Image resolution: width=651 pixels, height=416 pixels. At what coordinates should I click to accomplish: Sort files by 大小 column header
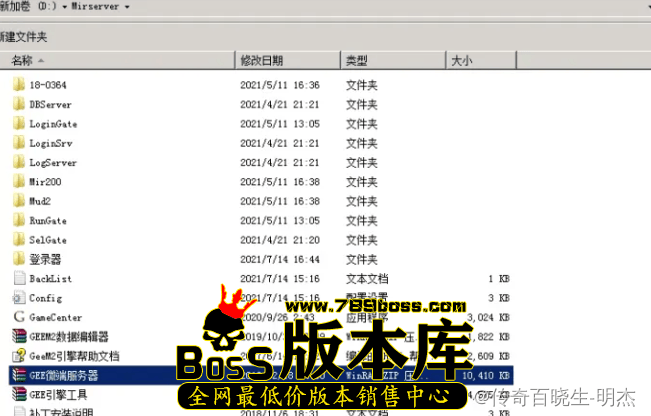[461, 61]
